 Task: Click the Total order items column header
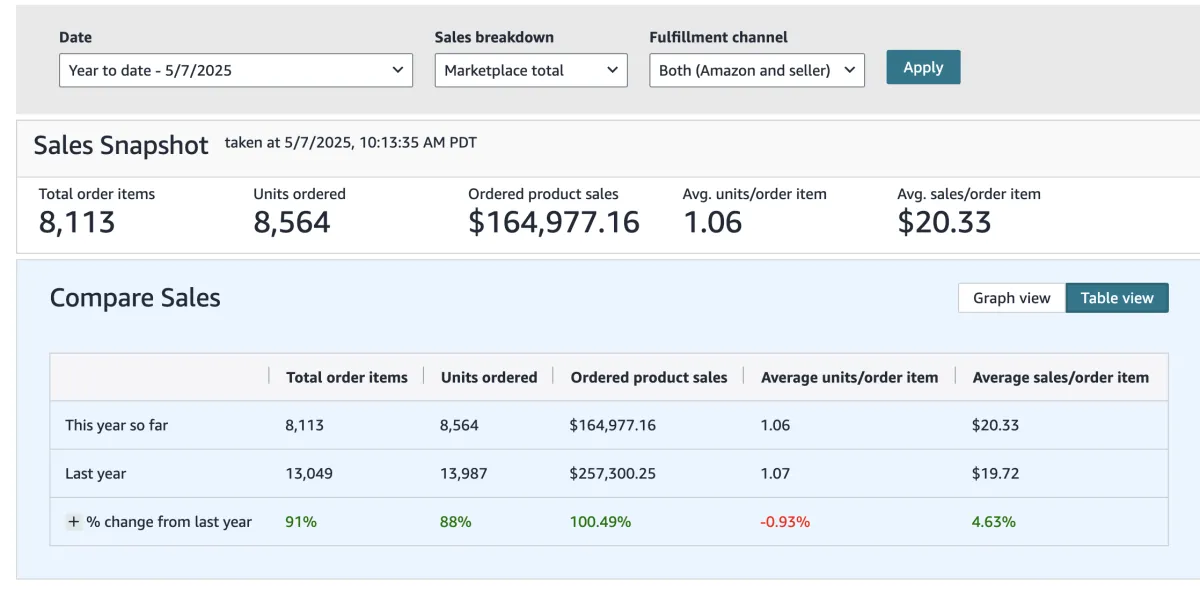pyautogui.click(x=347, y=377)
